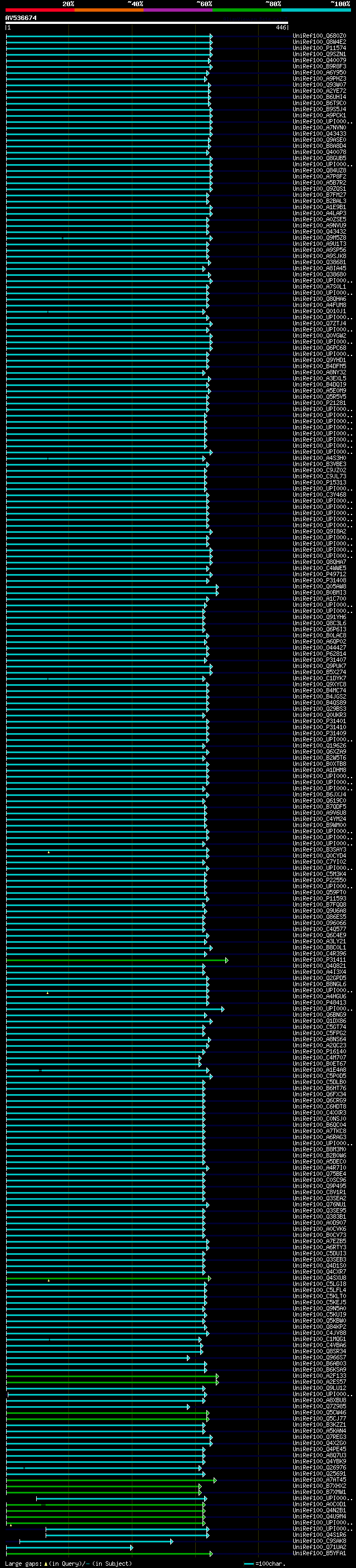
Task: Click the red 20% legend segment
Action: (39, 10)
